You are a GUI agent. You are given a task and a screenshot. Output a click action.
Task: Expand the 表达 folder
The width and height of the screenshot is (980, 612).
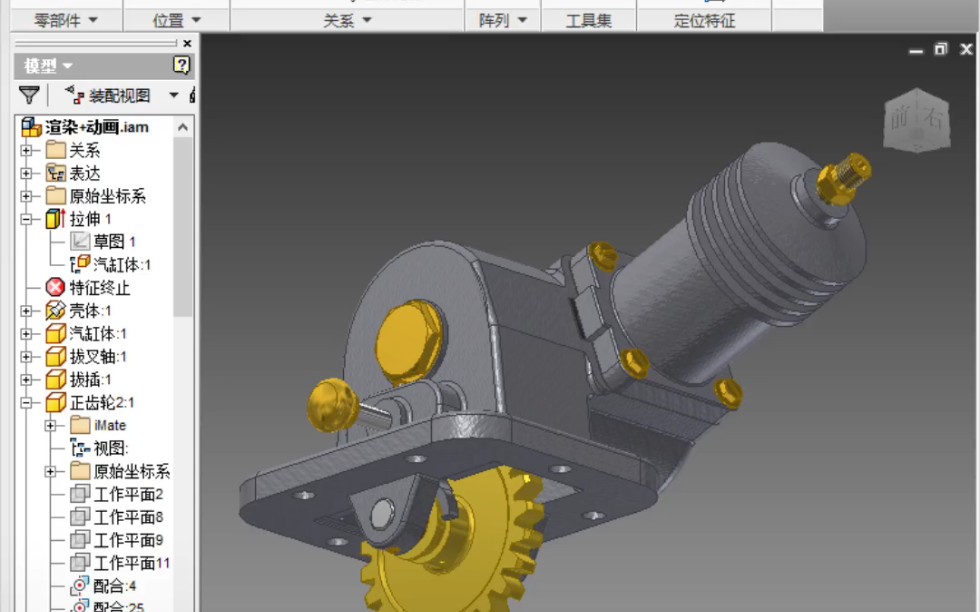tap(26, 173)
